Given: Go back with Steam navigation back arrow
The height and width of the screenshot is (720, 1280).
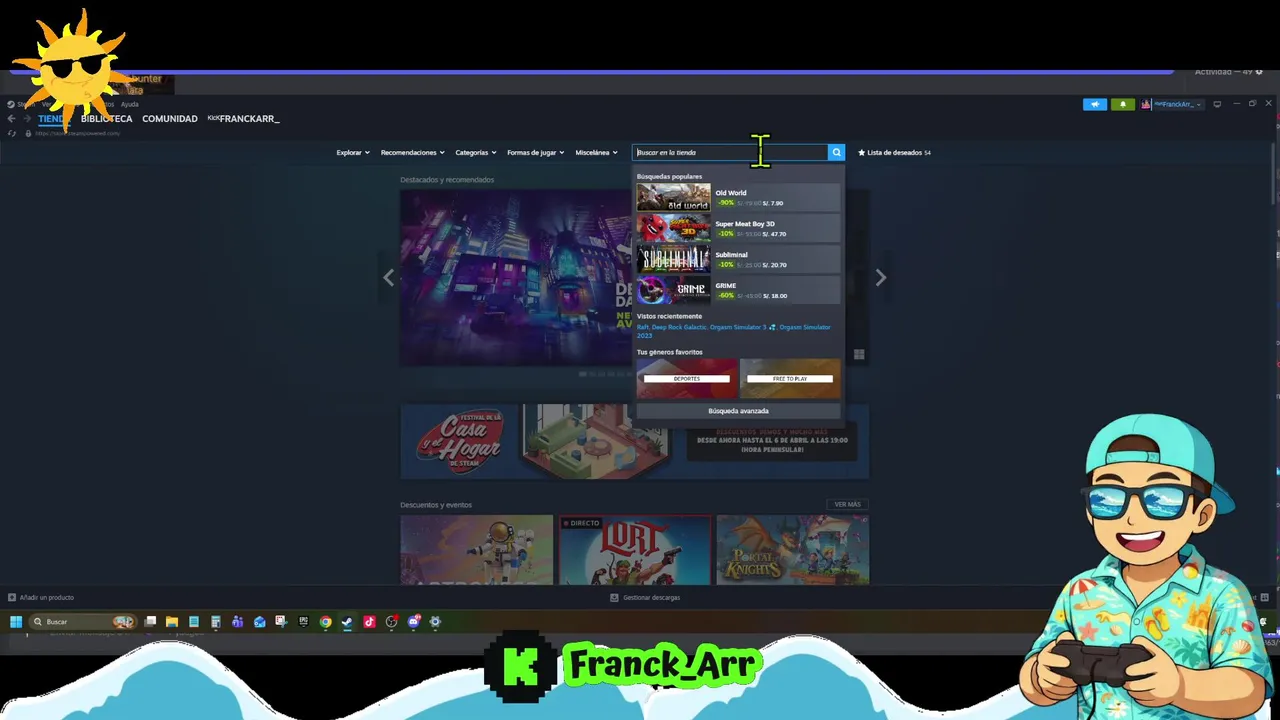Looking at the screenshot, I should coord(11,119).
